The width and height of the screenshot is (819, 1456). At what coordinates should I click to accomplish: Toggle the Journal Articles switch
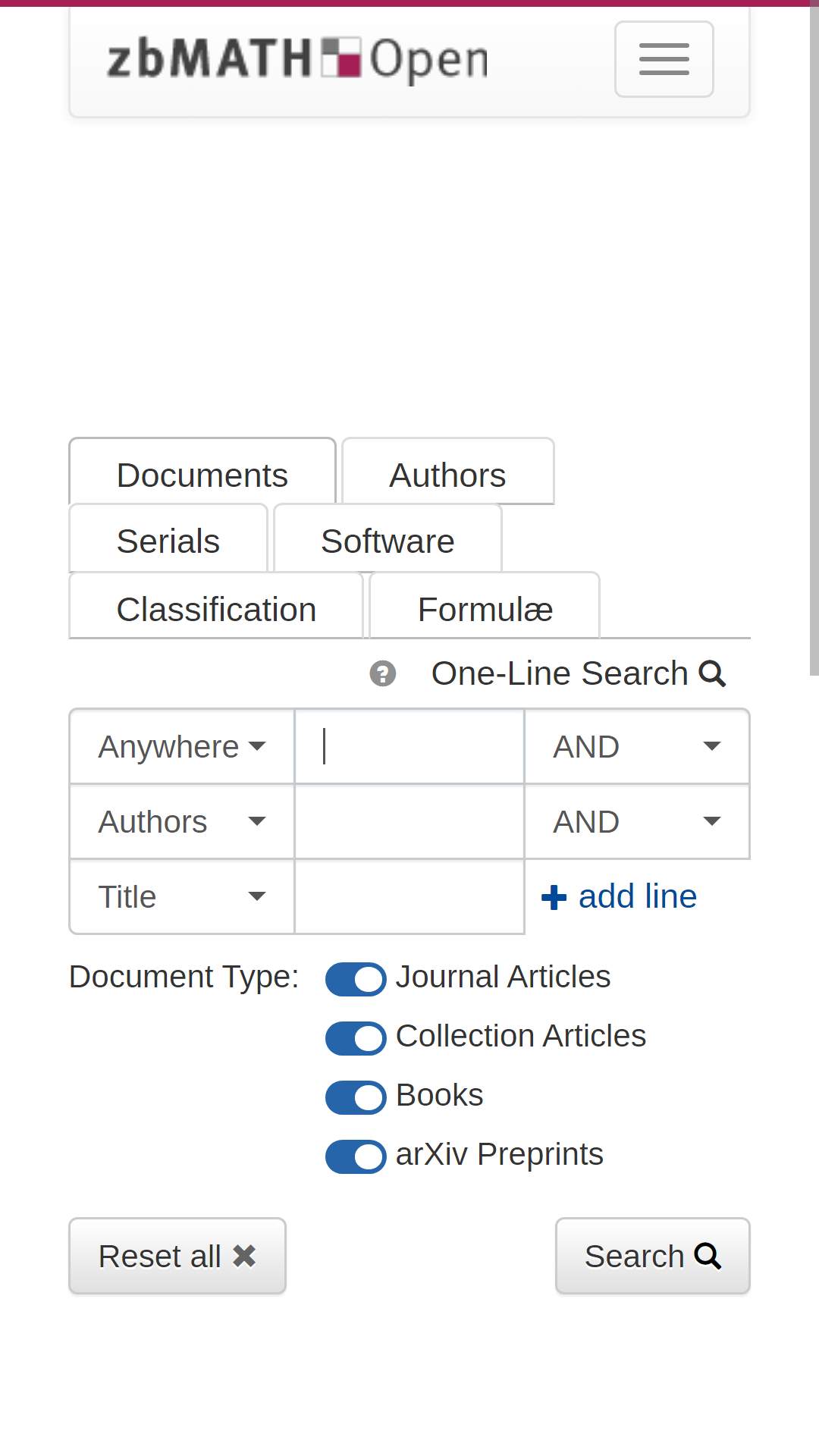(356, 978)
